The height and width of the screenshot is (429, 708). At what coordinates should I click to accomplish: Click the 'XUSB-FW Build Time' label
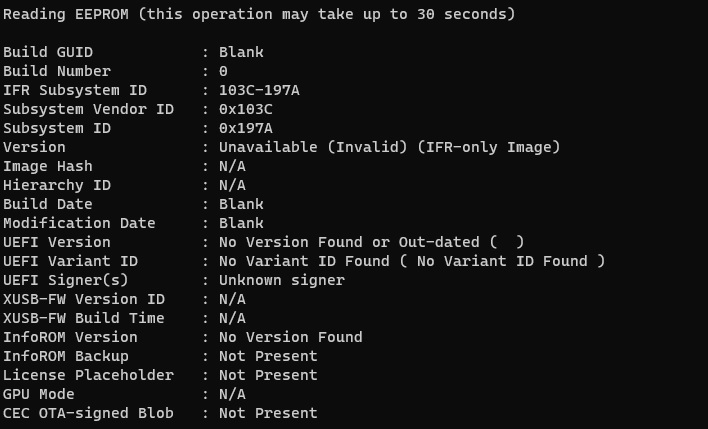84,318
